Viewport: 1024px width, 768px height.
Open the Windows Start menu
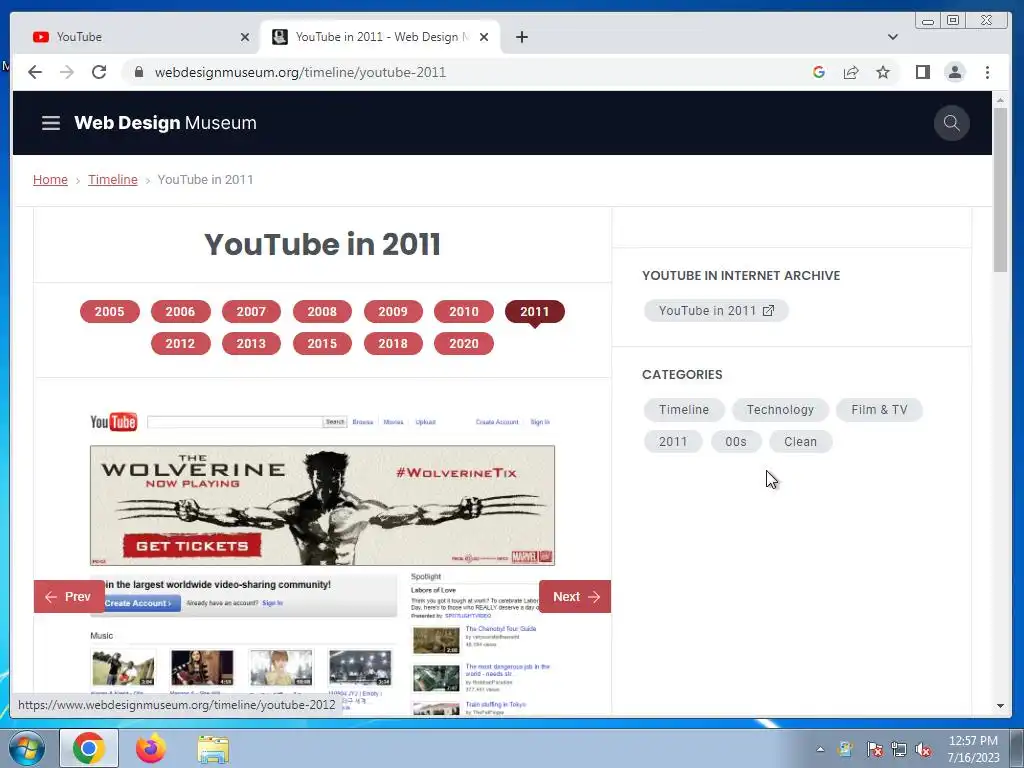point(27,748)
